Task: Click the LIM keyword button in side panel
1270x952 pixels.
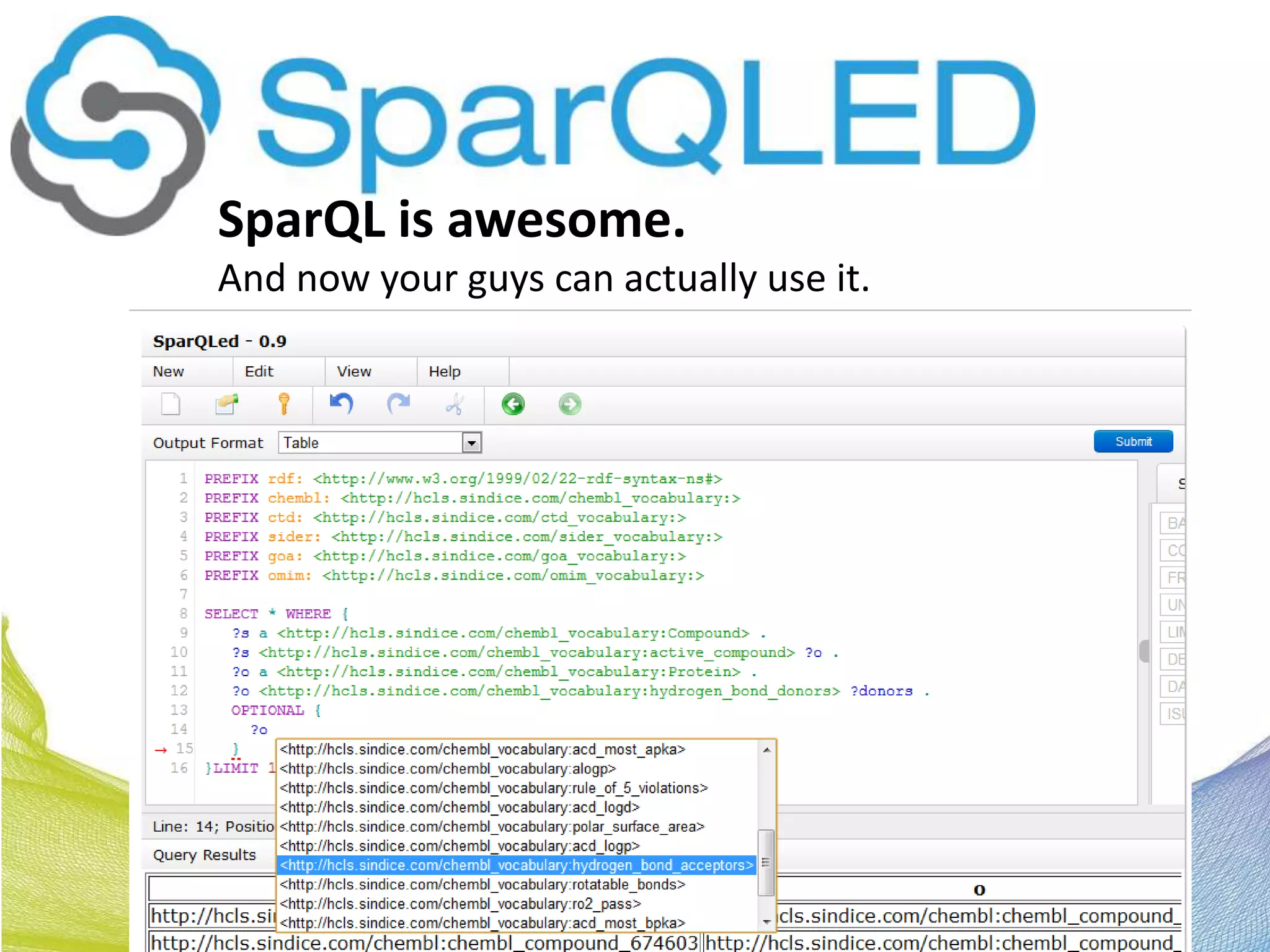Action: click(x=1173, y=632)
